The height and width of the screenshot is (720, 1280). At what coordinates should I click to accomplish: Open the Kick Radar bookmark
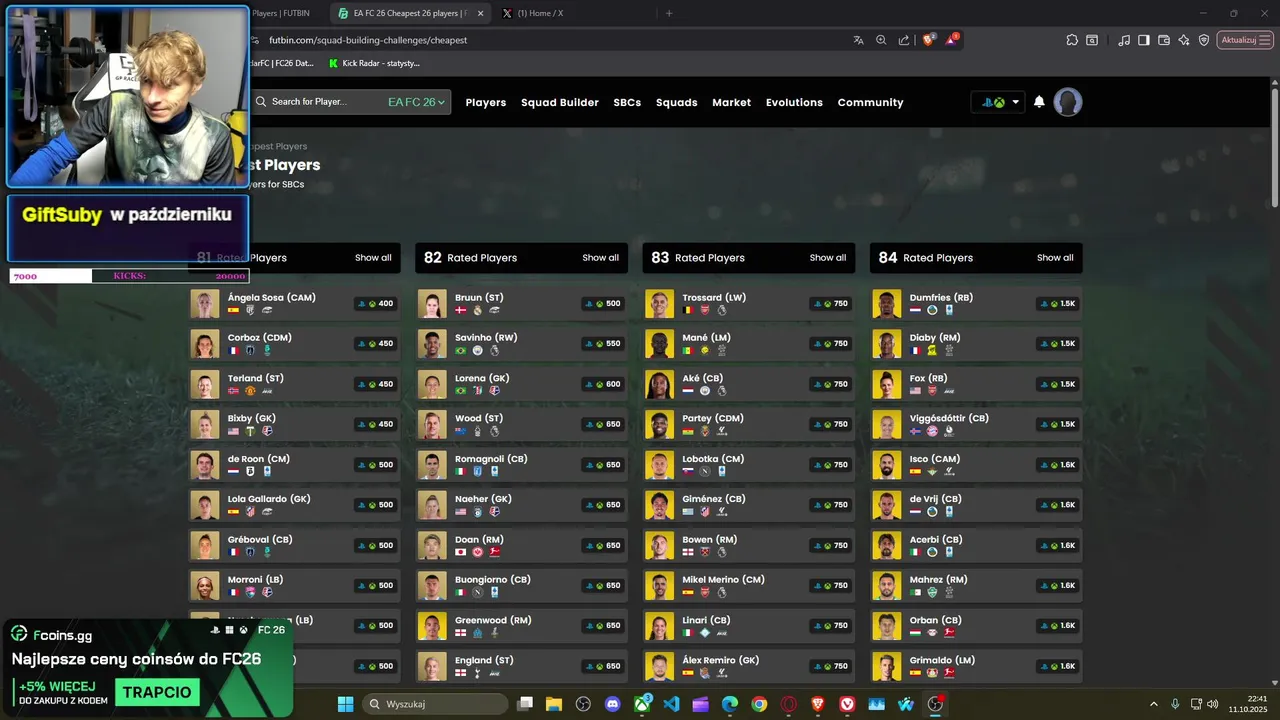[x=374, y=63]
